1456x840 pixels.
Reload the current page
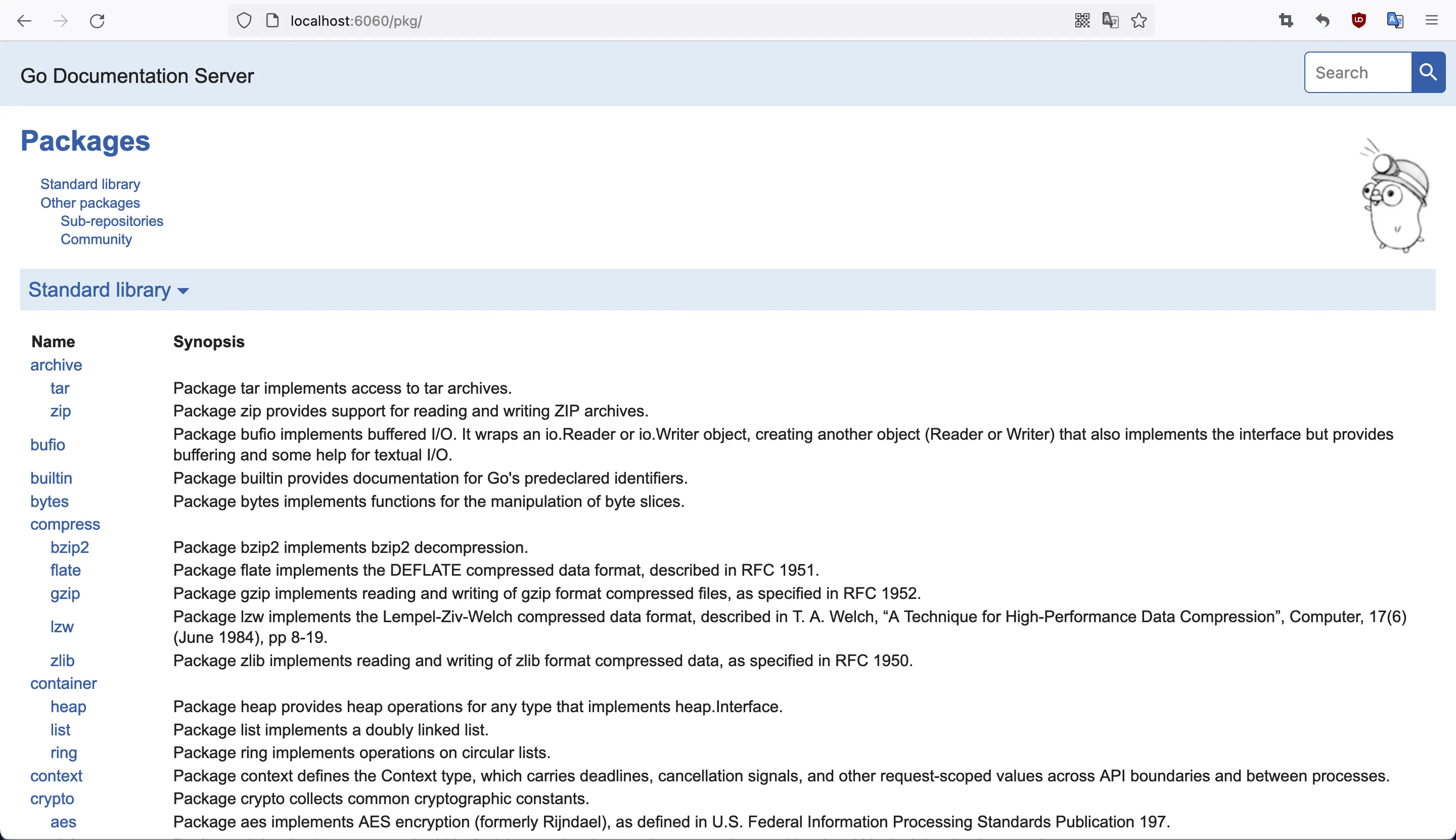[97, 21]
